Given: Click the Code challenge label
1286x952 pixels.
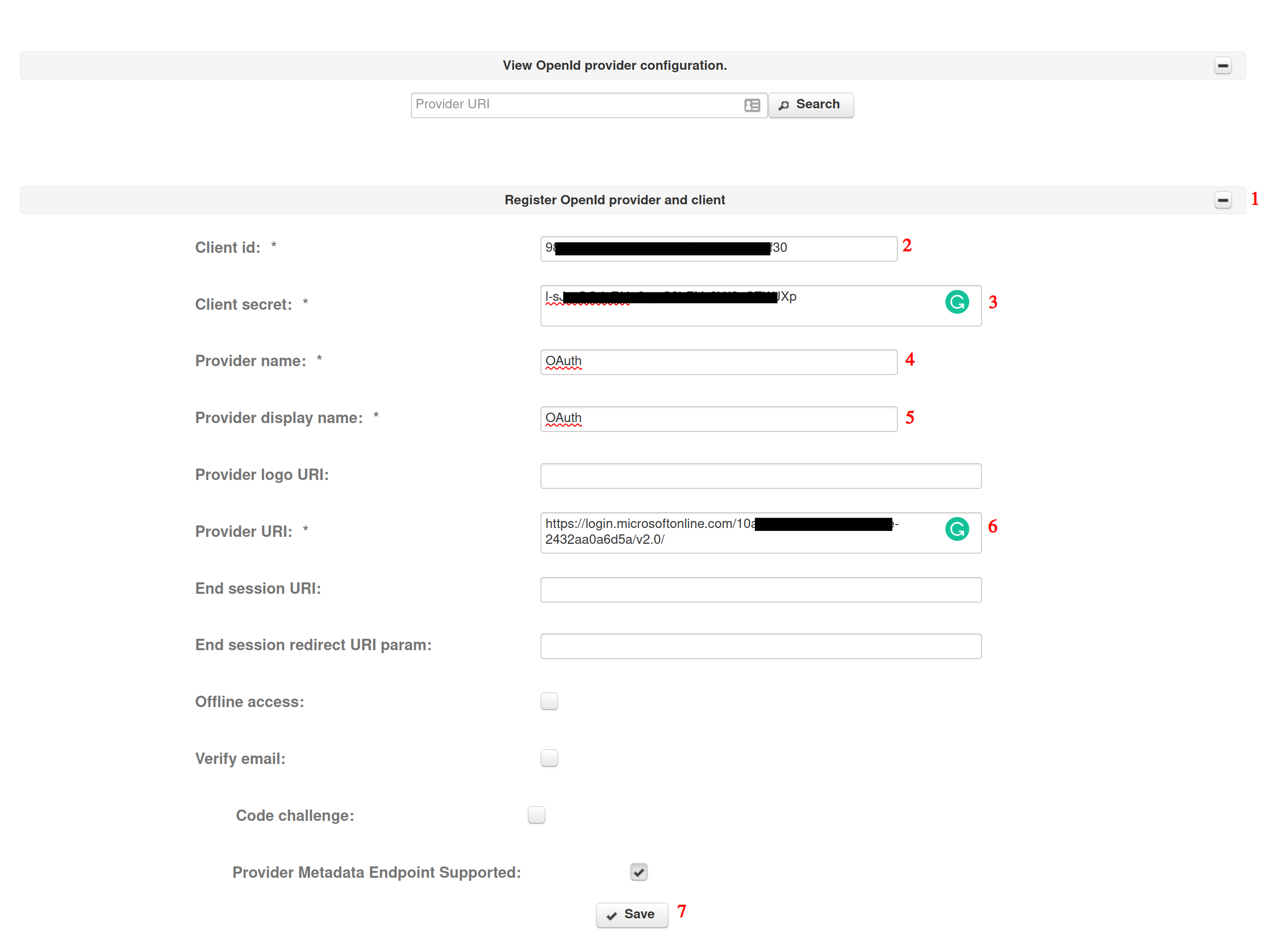Looking at the screenshot, I should pos(295,815).
